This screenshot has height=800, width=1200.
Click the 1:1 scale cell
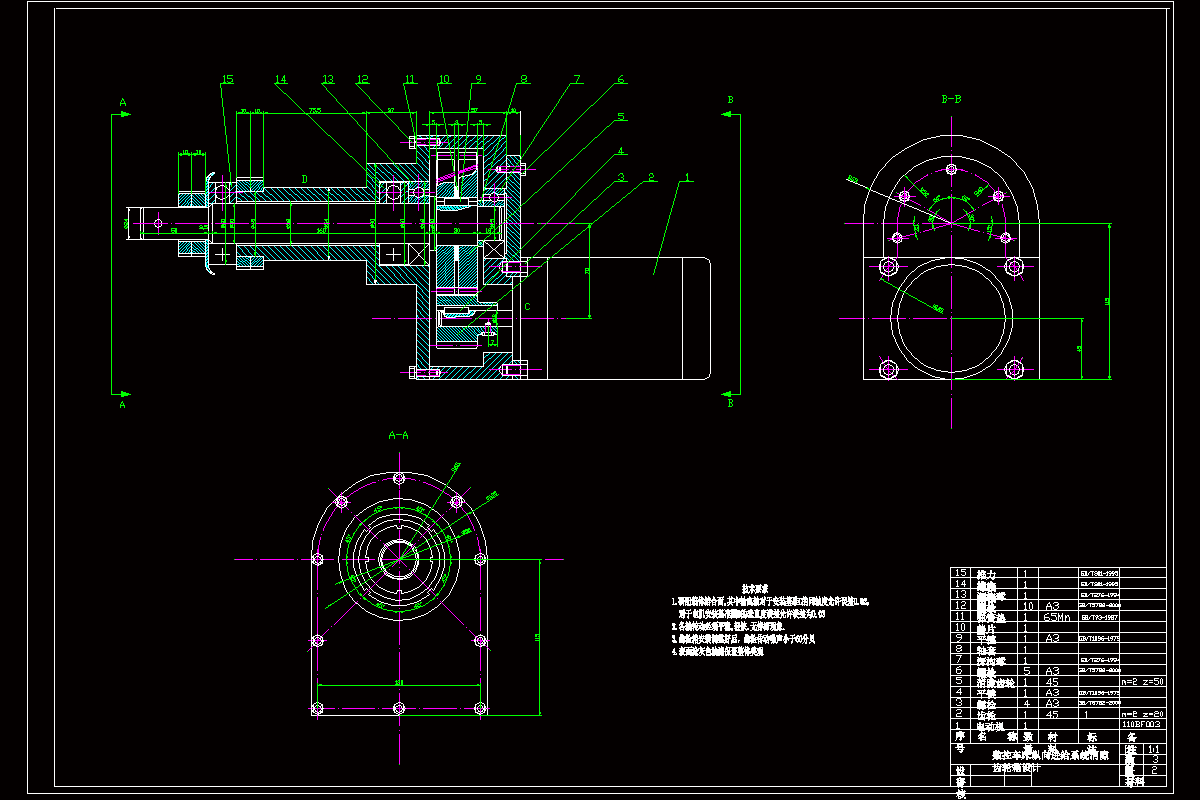(x=1156, y=748)
